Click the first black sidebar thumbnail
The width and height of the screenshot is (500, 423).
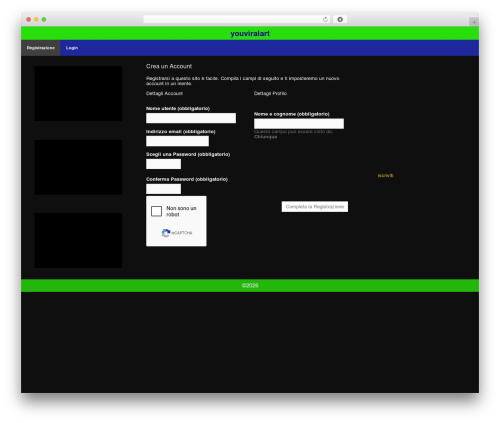[x=78, y=93]
